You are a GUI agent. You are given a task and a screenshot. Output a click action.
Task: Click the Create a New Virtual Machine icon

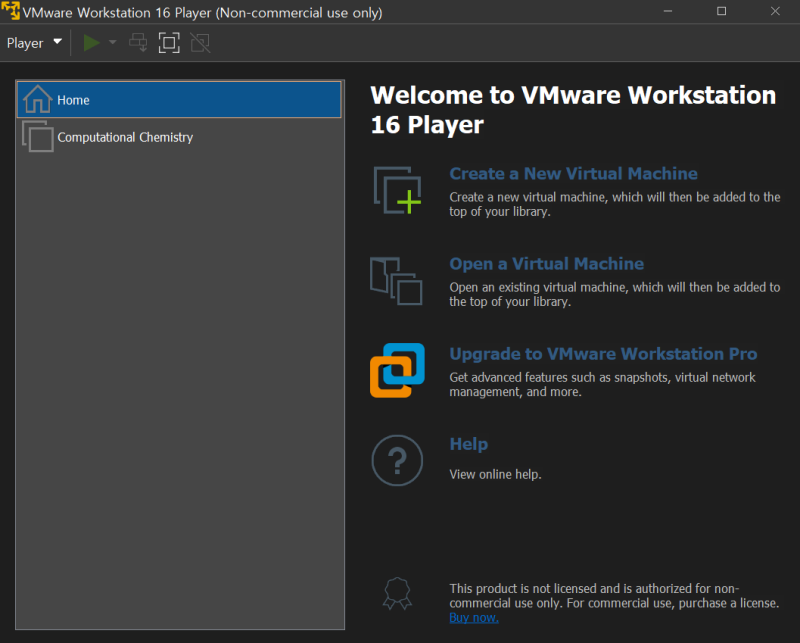click(x=397, y=190)
